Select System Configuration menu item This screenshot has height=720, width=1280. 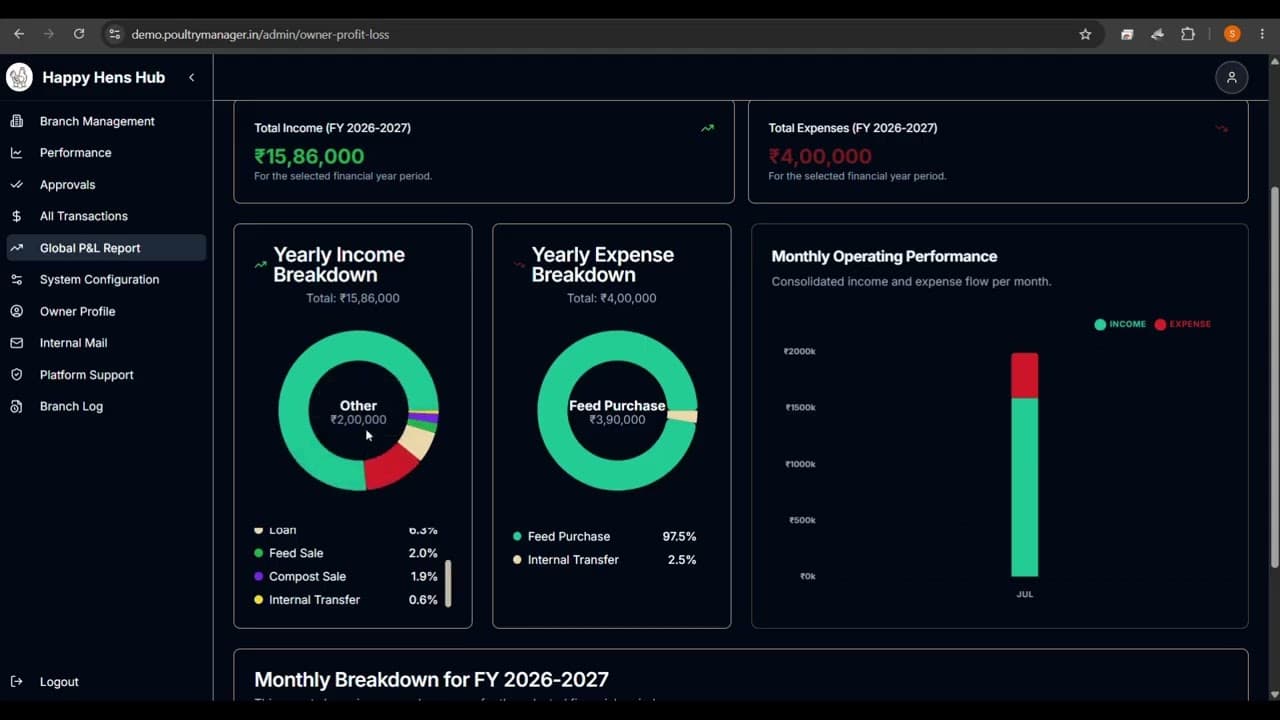[x=99, y=280]
